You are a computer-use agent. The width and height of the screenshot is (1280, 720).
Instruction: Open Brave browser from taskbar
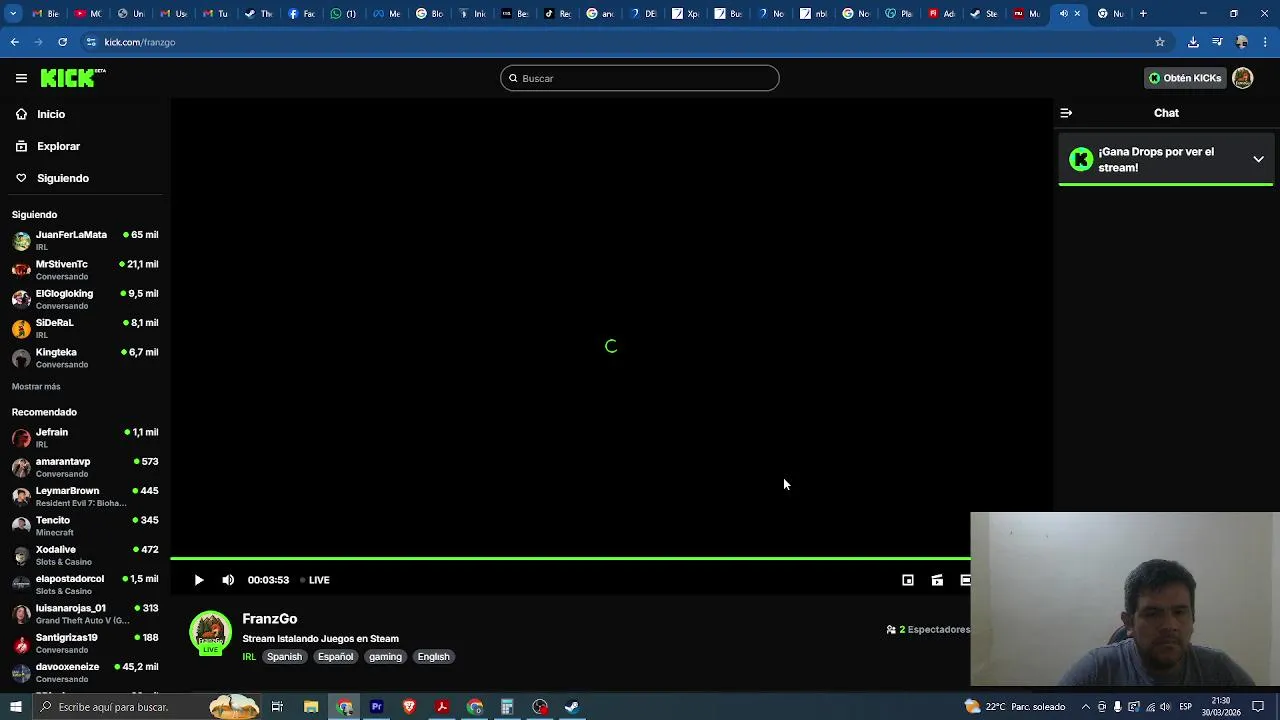[x=409, y=707]
